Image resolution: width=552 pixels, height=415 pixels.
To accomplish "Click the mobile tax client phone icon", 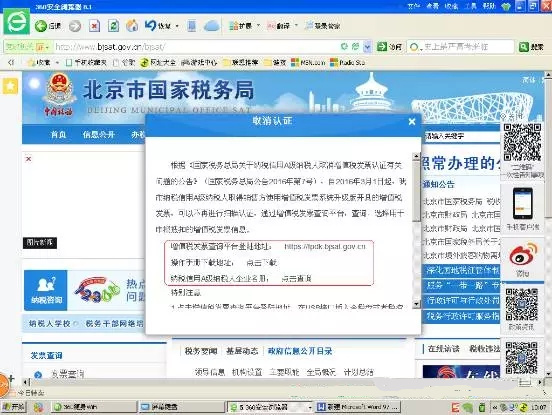I will [x=522, y=204].
